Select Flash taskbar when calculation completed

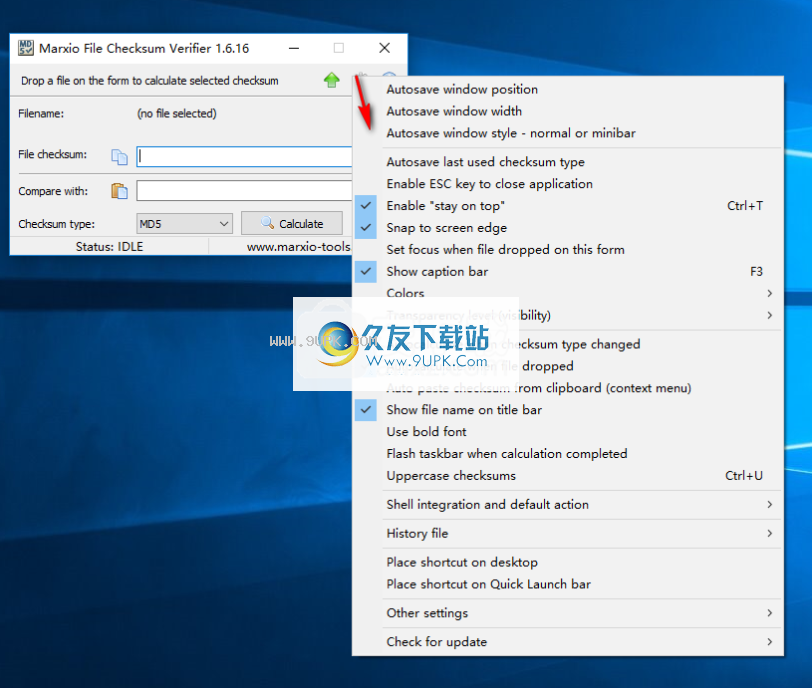pyautogui.click(x=568, y=453)
